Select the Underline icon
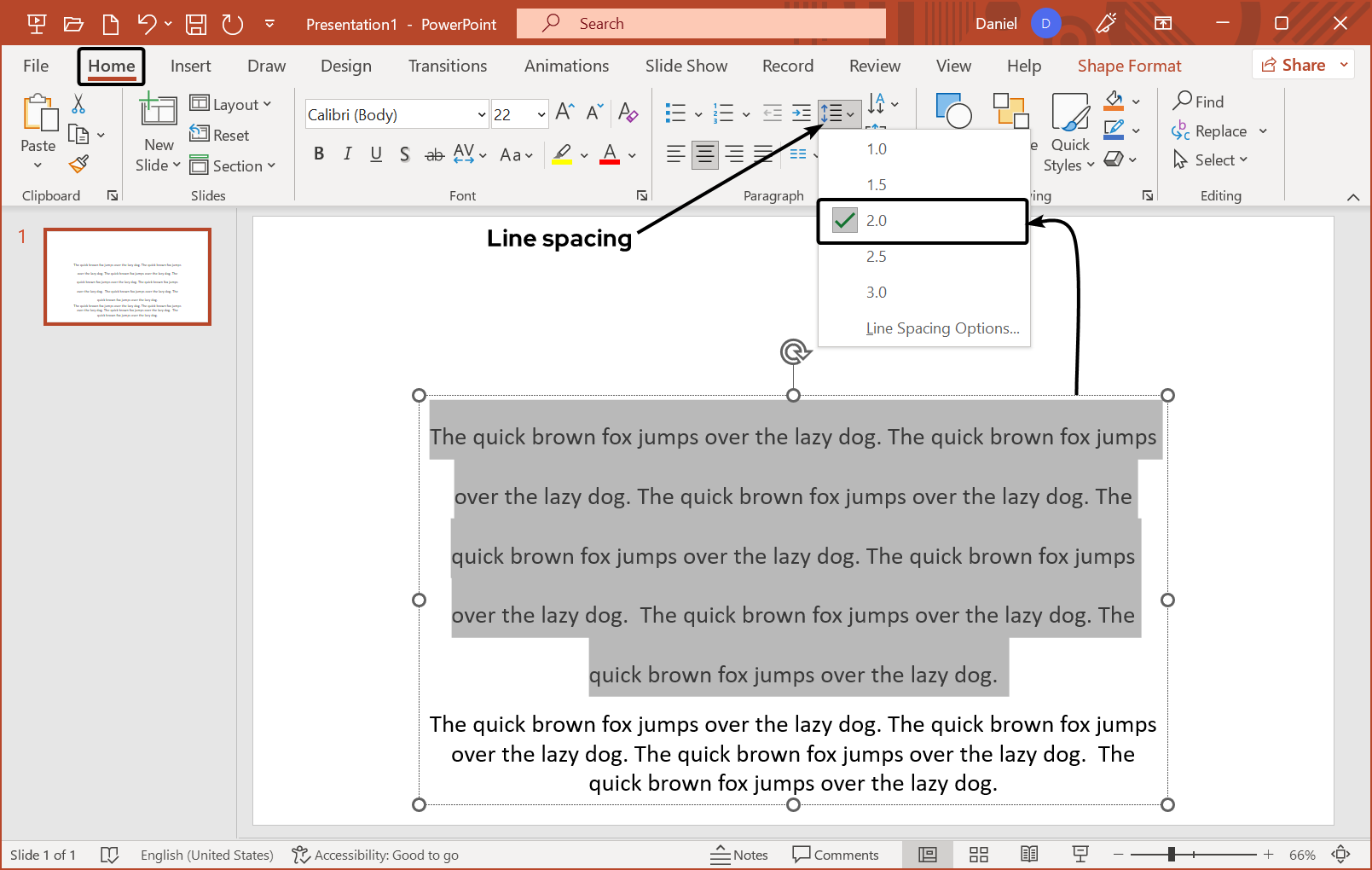The image size is (1372, 870). pos(376,154)
